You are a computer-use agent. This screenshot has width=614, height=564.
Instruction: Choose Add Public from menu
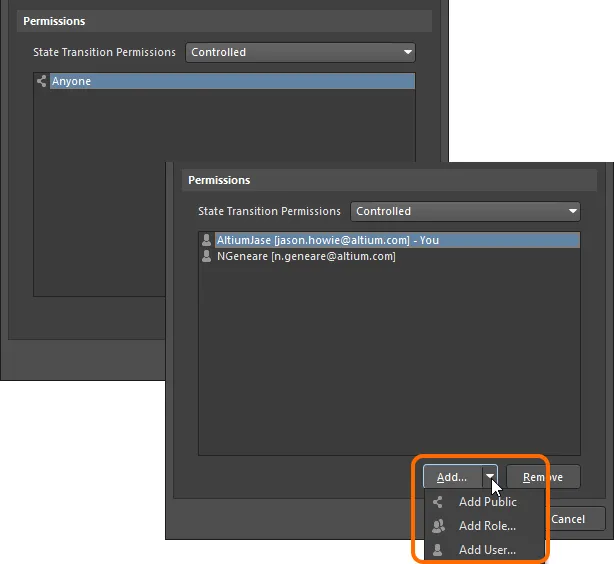point(484,502)
